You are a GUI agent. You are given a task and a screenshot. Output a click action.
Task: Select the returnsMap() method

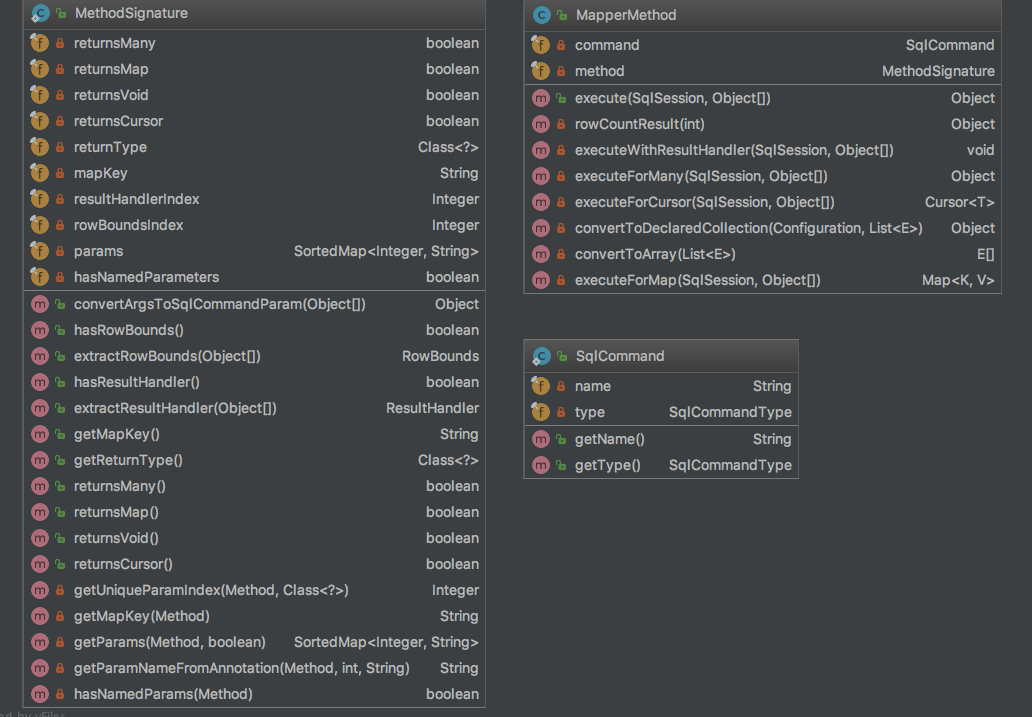tap(254, 512)
